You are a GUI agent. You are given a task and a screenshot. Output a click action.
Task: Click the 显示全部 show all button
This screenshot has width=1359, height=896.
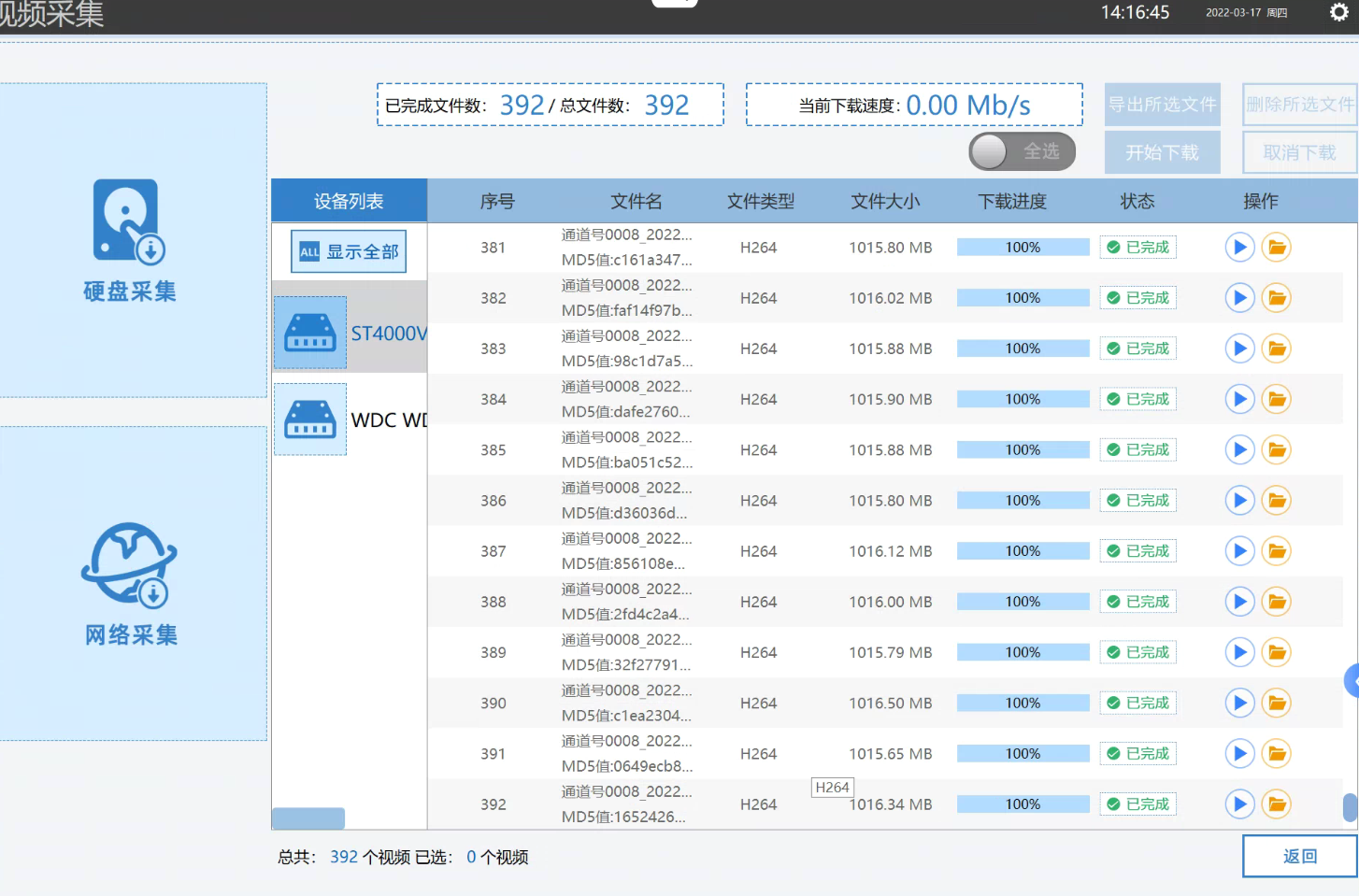coord(349,251)
